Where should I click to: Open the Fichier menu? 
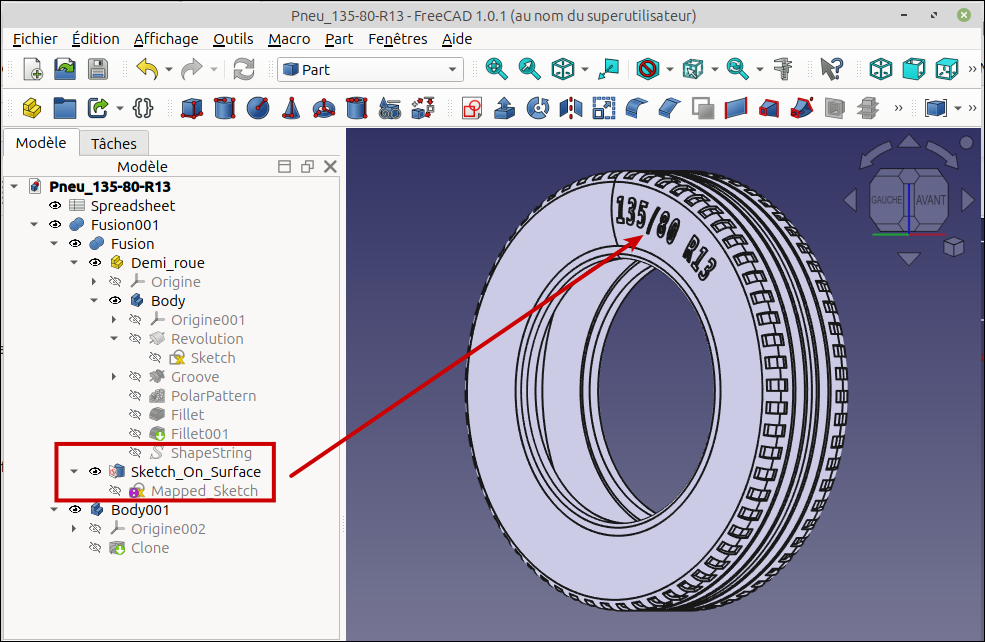click(35, 39)
